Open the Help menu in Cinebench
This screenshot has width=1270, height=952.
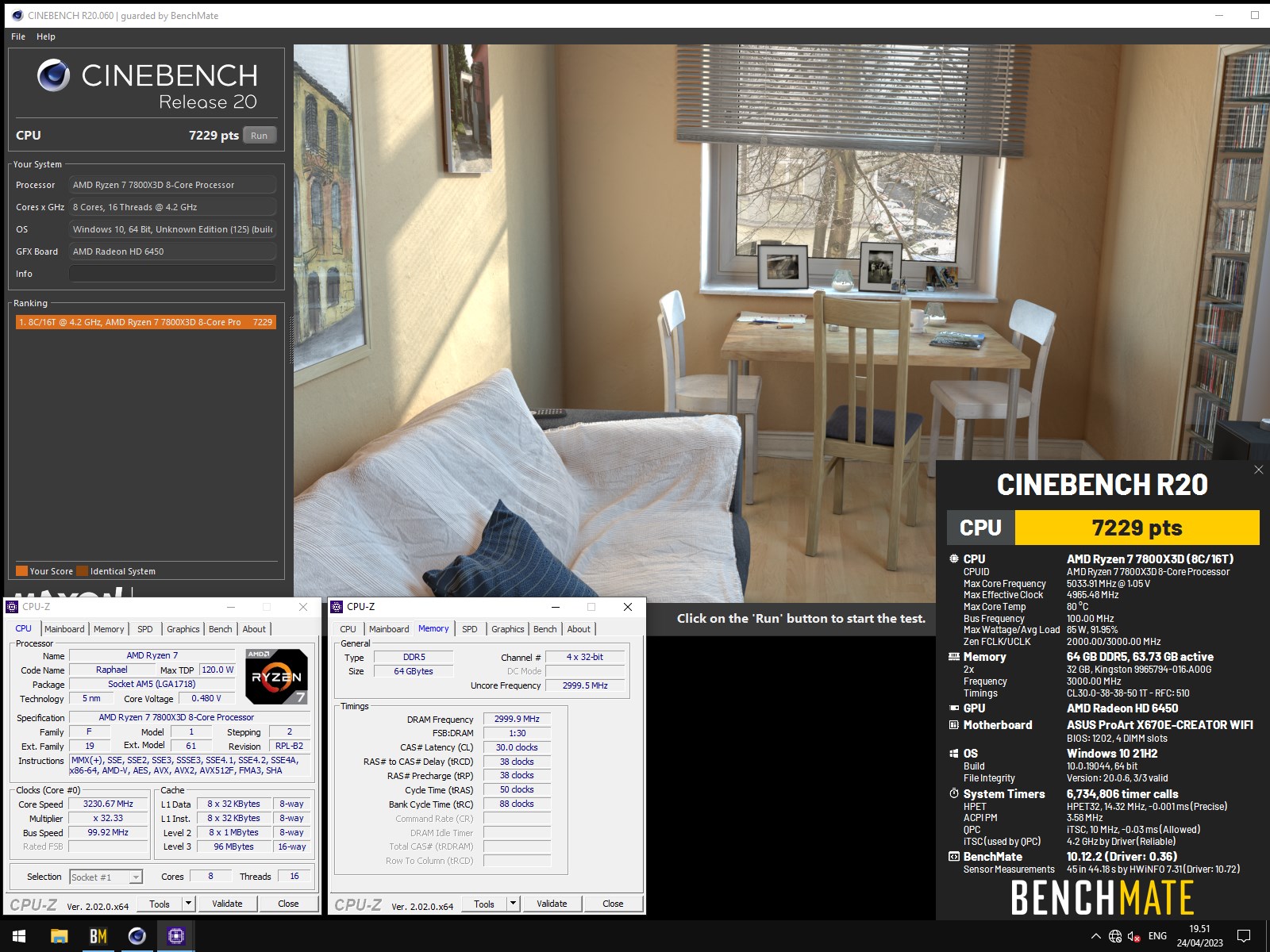pos(46,36)
